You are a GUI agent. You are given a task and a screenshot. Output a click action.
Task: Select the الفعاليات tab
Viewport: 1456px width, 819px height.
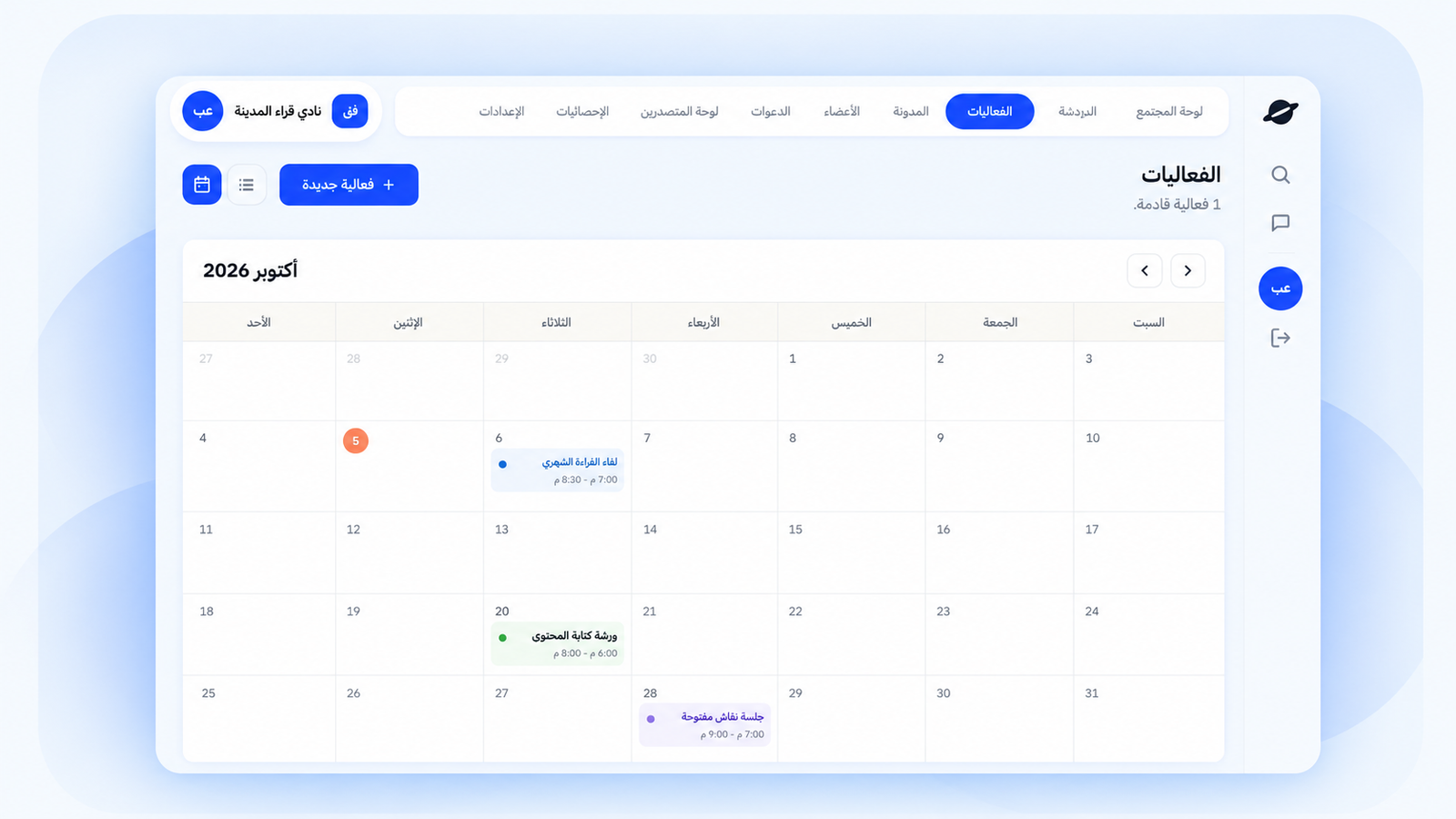[x=990, y=111]
